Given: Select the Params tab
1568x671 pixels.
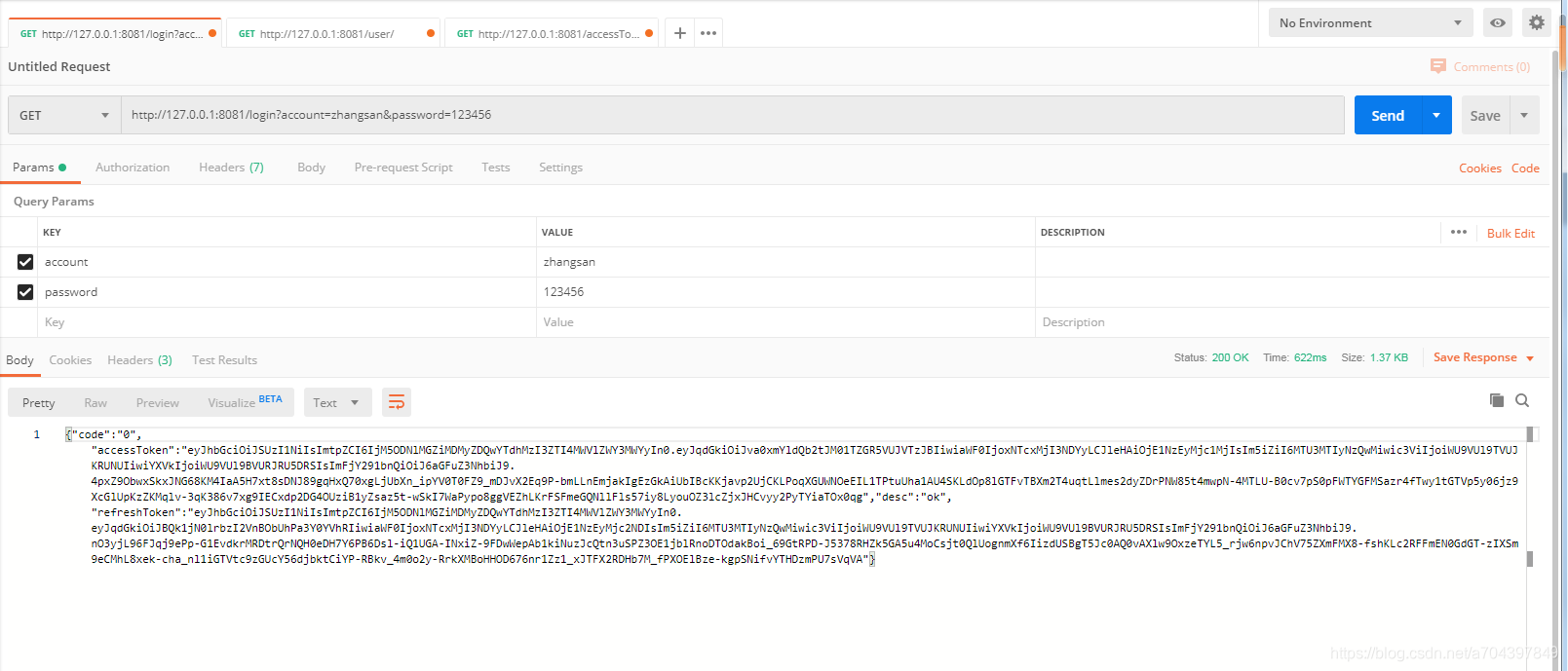Looking at the screenshot, I should 39,168.
